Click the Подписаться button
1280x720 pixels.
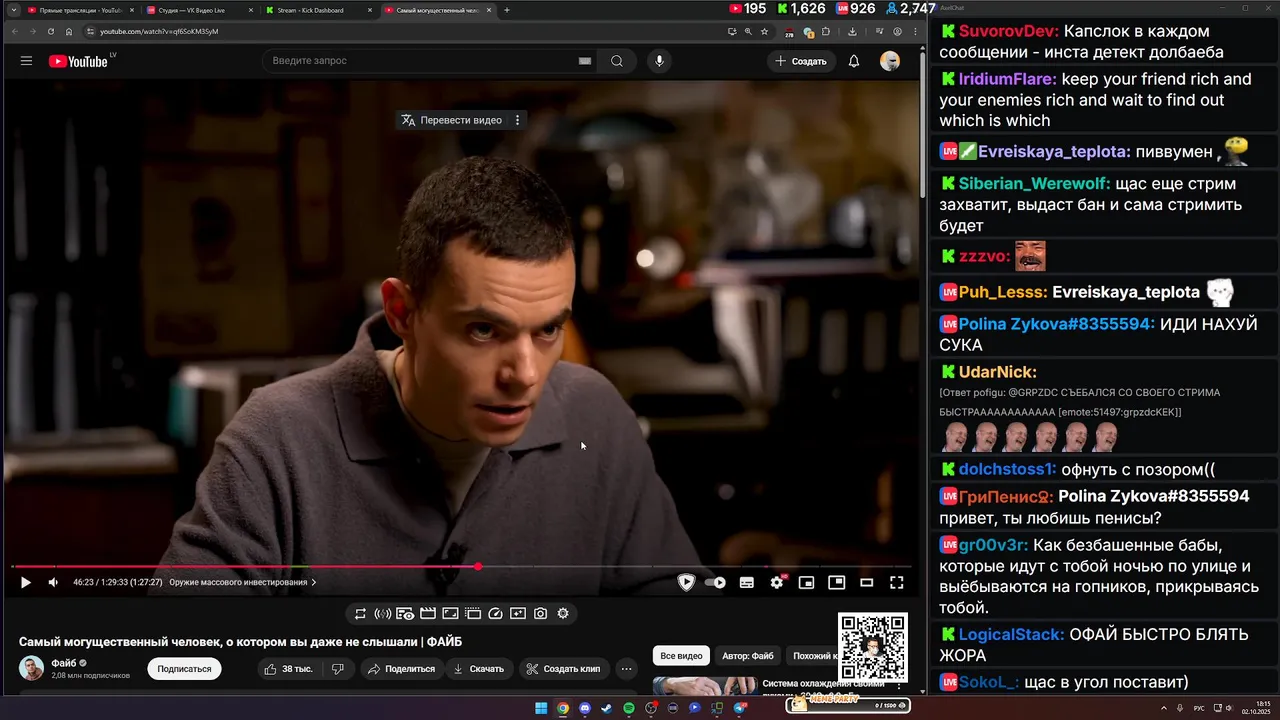(184, 669)
